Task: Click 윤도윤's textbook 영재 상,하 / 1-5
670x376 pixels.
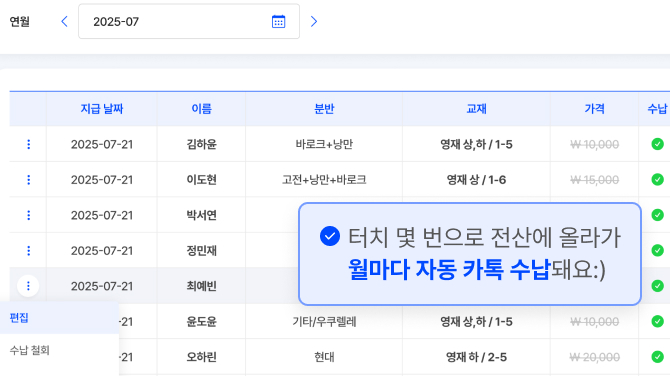Action: [476, 321]
